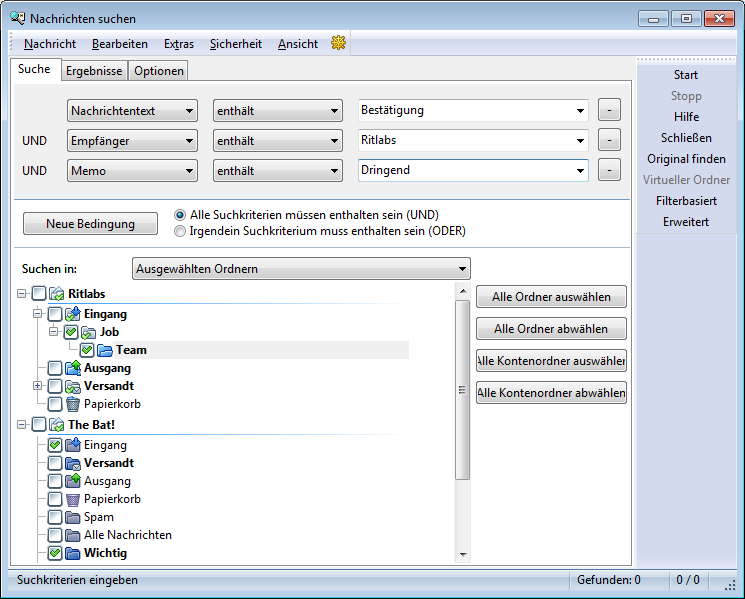The height and width of the screenshot is (599, 745).
Task: Check the Alle Nachrichten folder checkbox
Action: [x=55, y=535]
